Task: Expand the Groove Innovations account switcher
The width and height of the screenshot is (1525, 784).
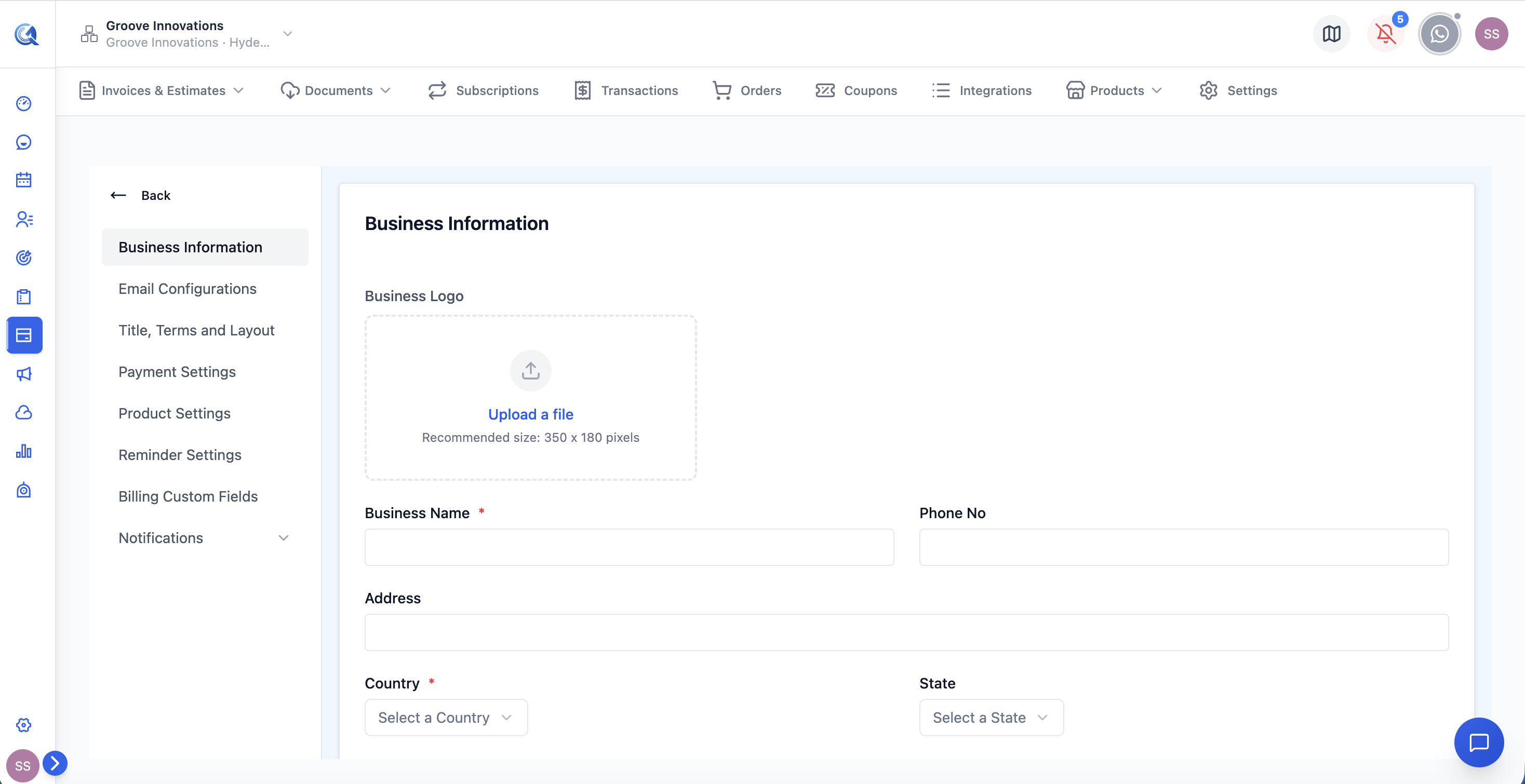Action: pyautogui.click(x=288, y=34)
